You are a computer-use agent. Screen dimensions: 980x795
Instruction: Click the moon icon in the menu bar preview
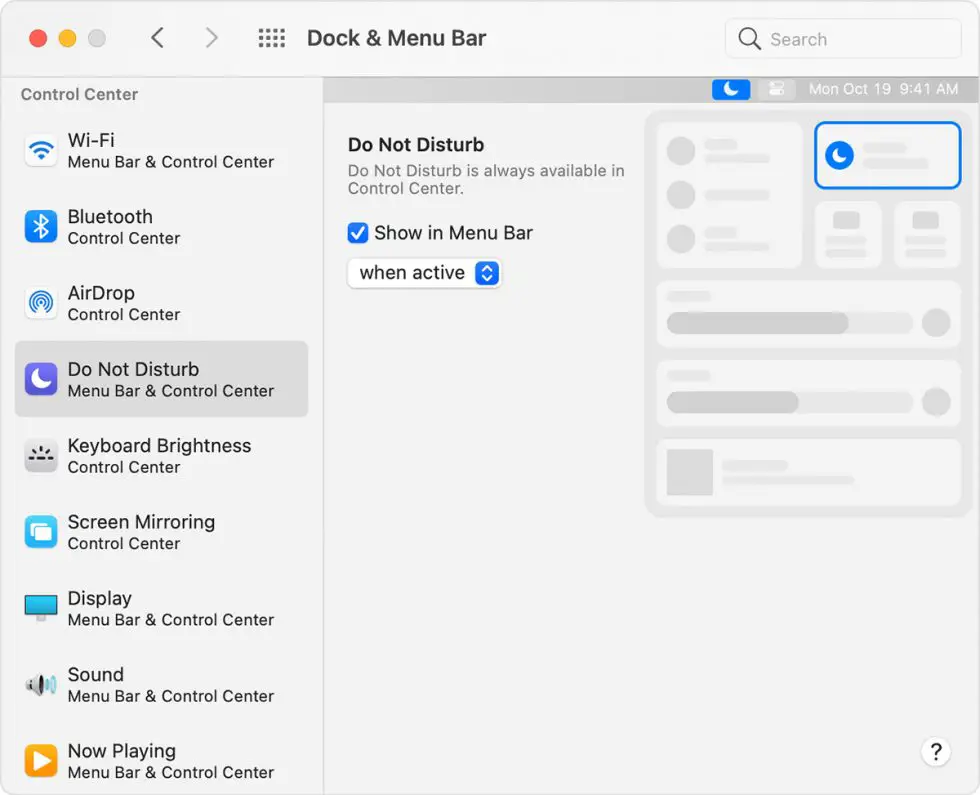(730, 89)
